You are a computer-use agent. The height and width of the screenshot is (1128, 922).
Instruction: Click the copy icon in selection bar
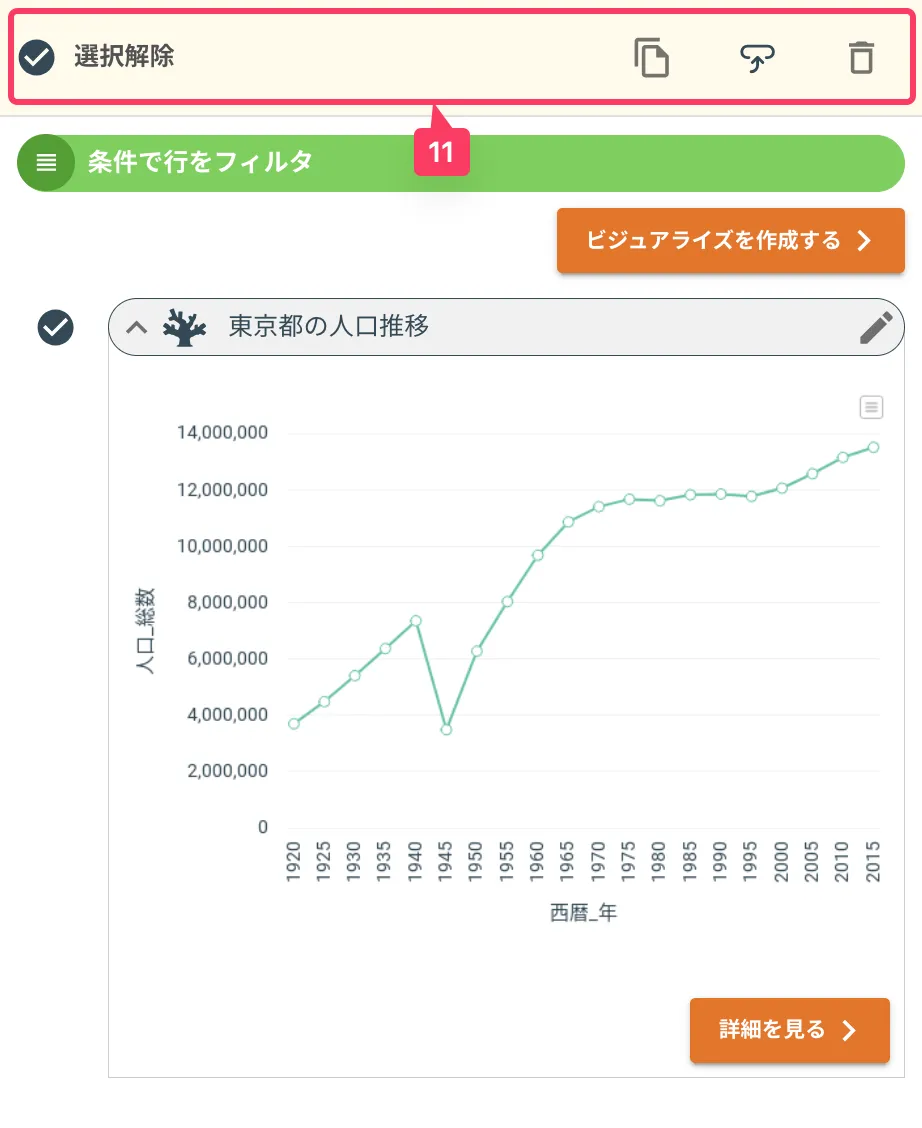(652, 58)
